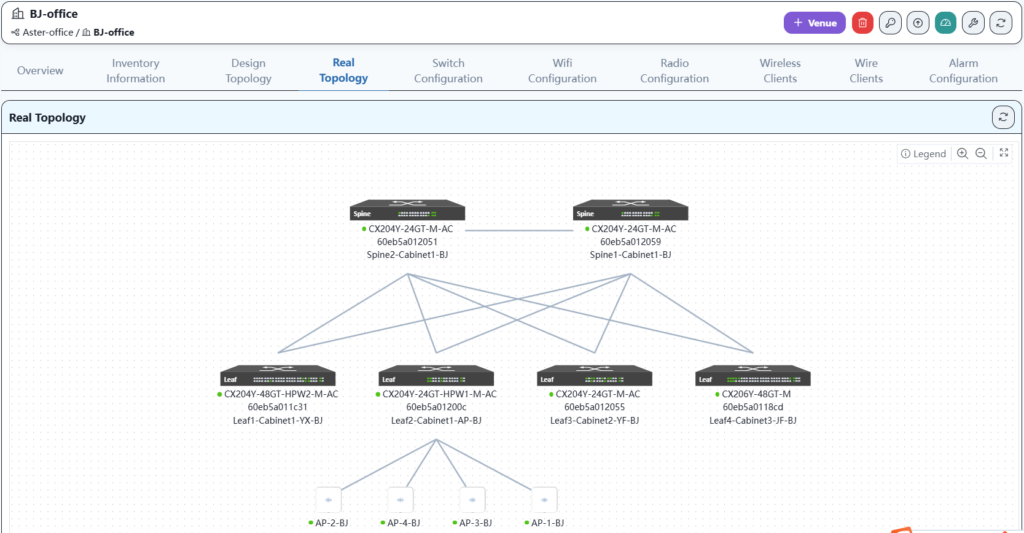Click the upload arrow icon button
This screenshot has height=533, width=1024.
[918, 23]
